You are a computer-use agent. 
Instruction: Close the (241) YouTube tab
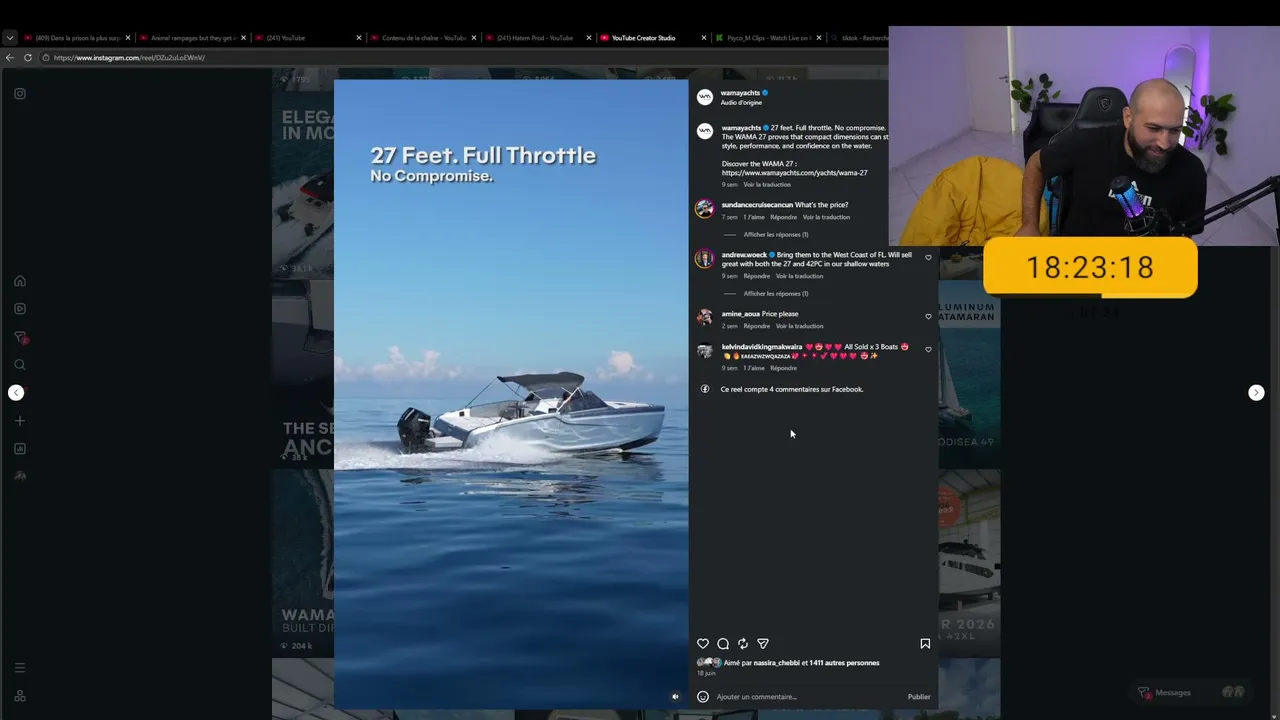point(359,38)
